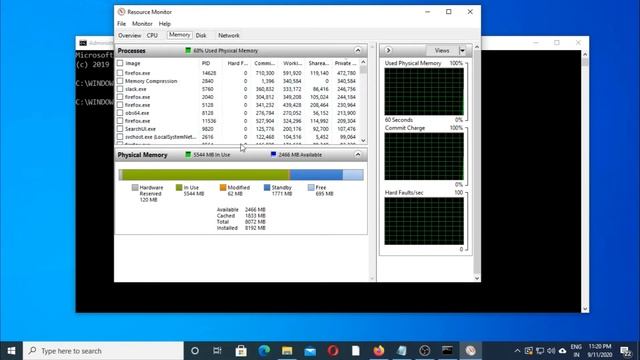Check the slack.exe process checkbox
The height and width of the screenshot is (360, 640).
[x=120, y=89]
